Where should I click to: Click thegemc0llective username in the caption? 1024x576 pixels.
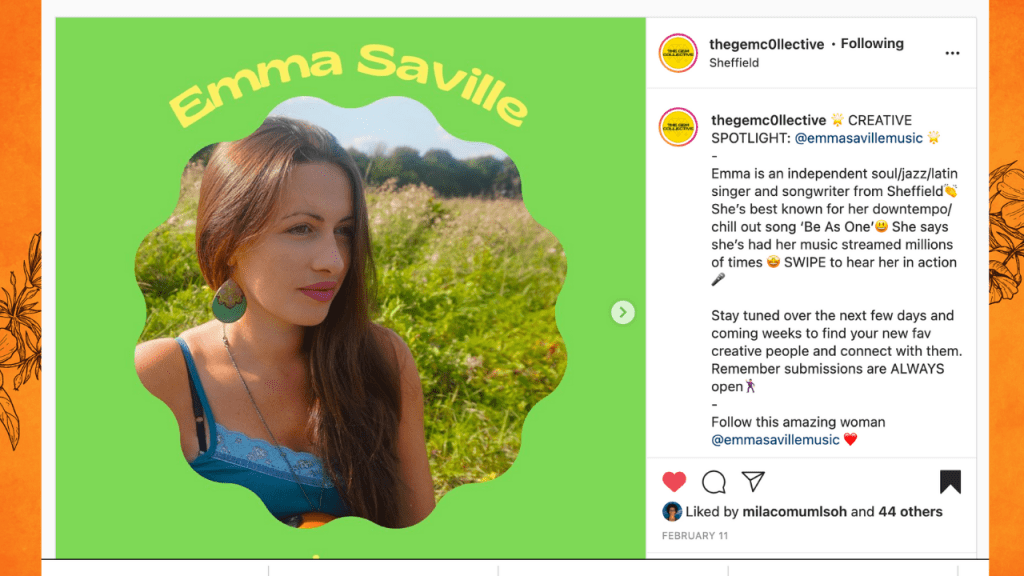(x=768, y=120)
